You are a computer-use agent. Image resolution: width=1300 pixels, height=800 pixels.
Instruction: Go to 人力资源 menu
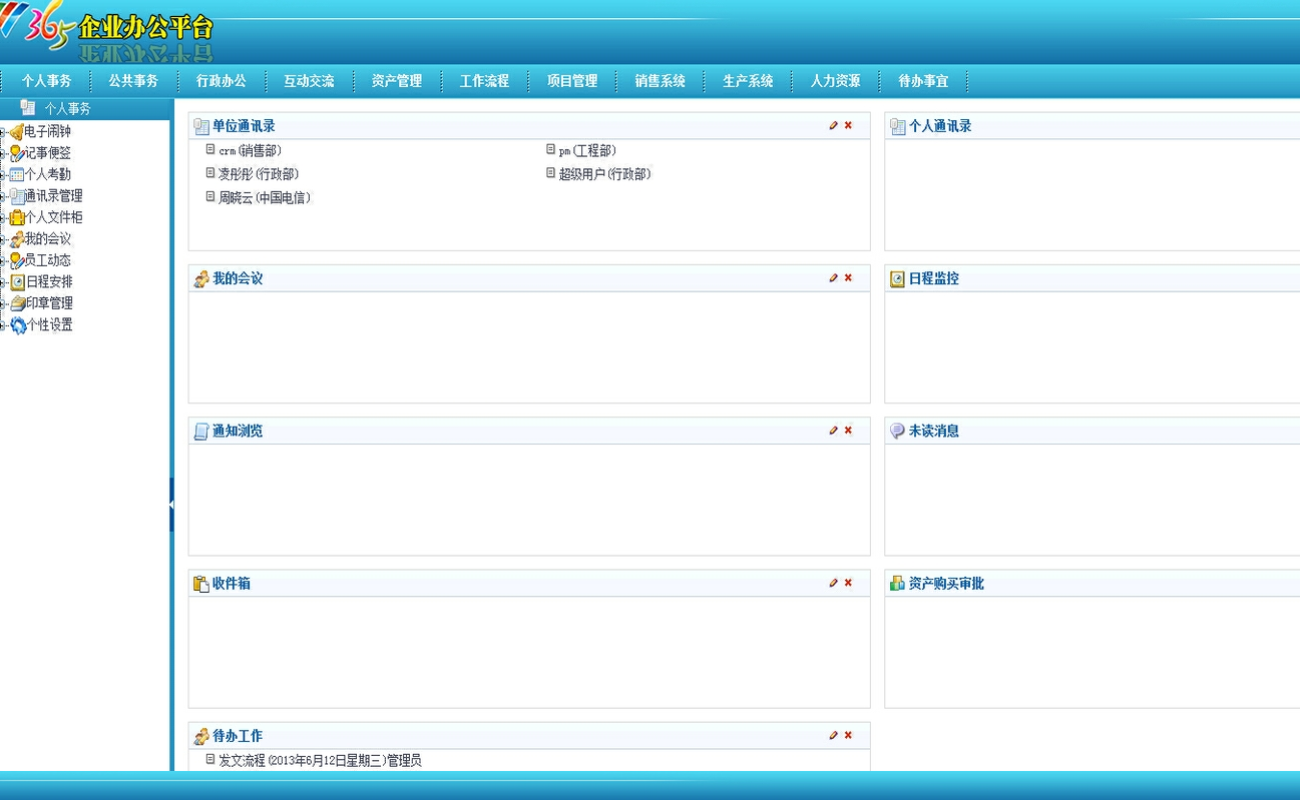pyautogui.click(x=835, y=81)
